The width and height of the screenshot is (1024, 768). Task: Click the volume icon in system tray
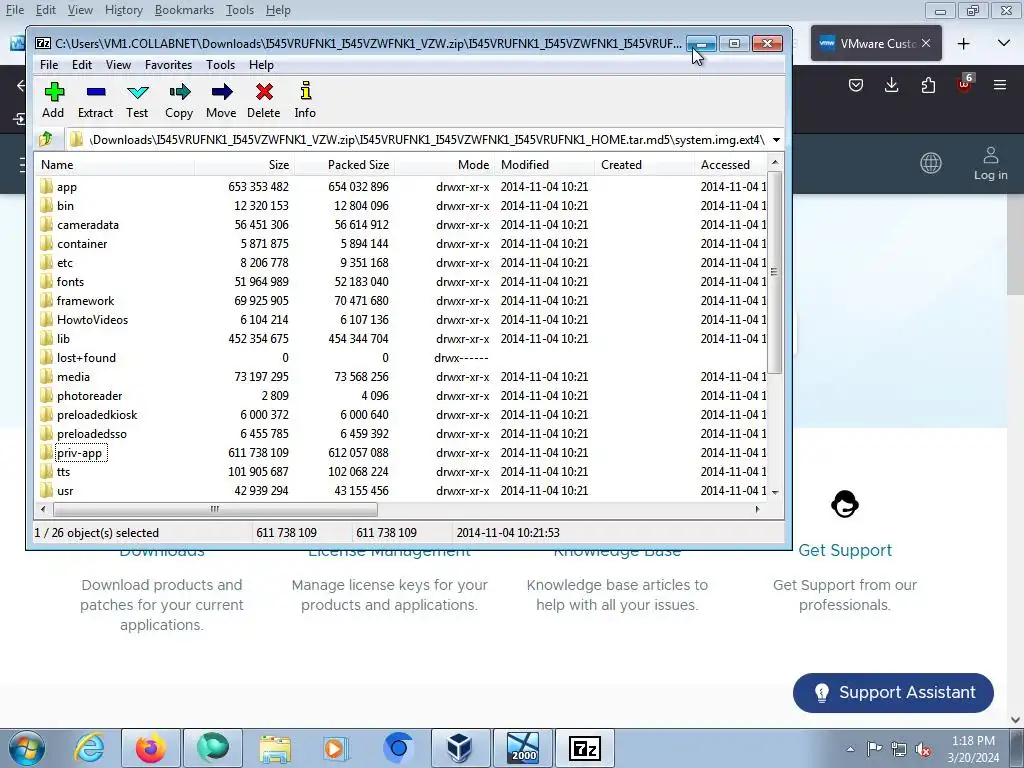[x=923, y=749]
